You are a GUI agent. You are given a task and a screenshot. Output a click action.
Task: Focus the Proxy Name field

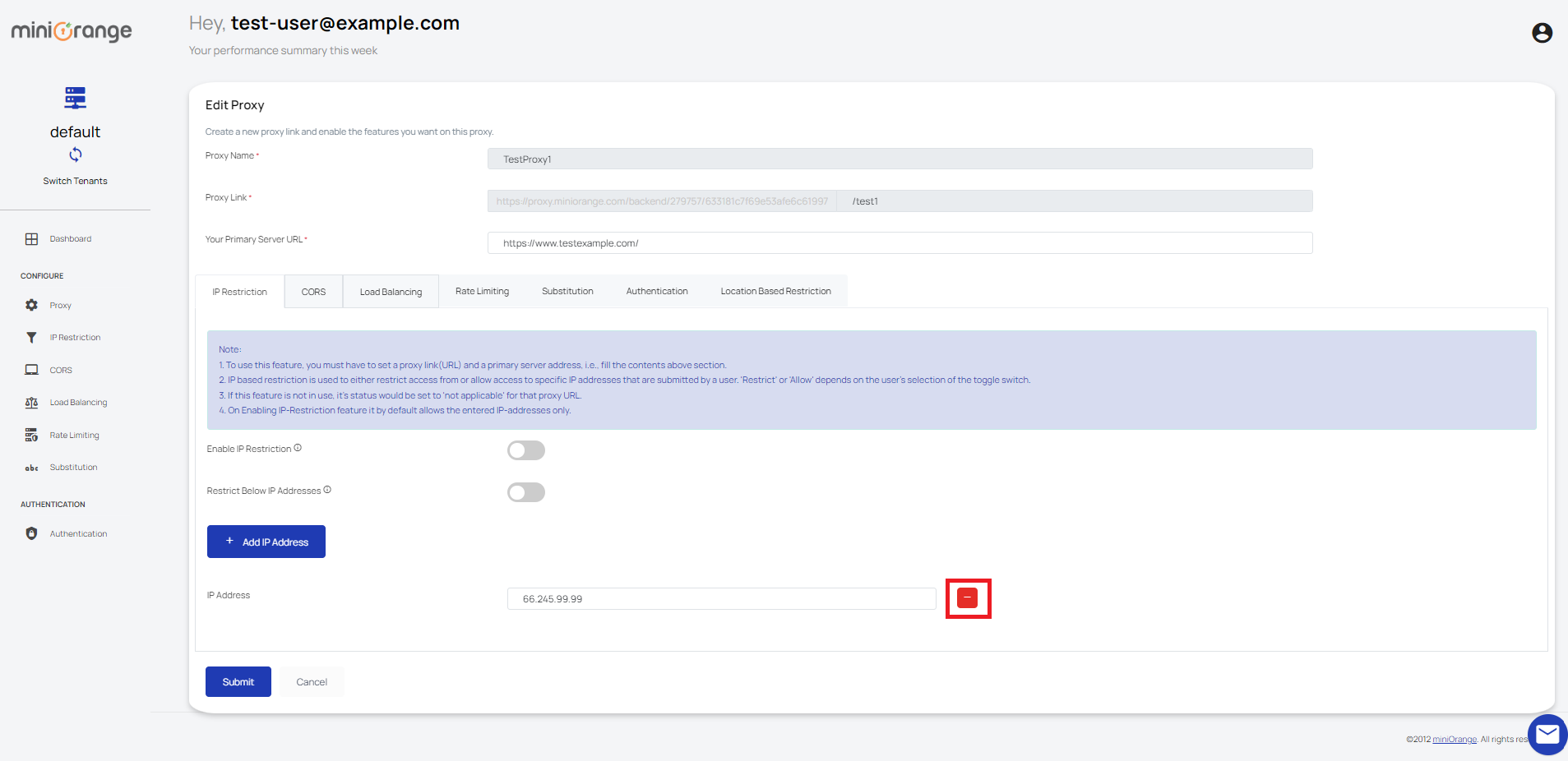(x=900, y=159)
